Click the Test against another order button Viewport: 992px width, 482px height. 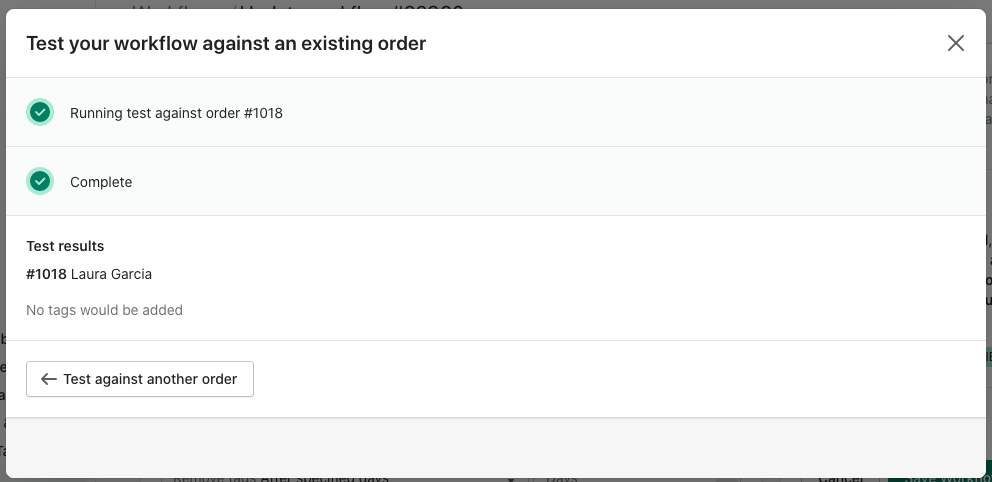tap(140, 379)
